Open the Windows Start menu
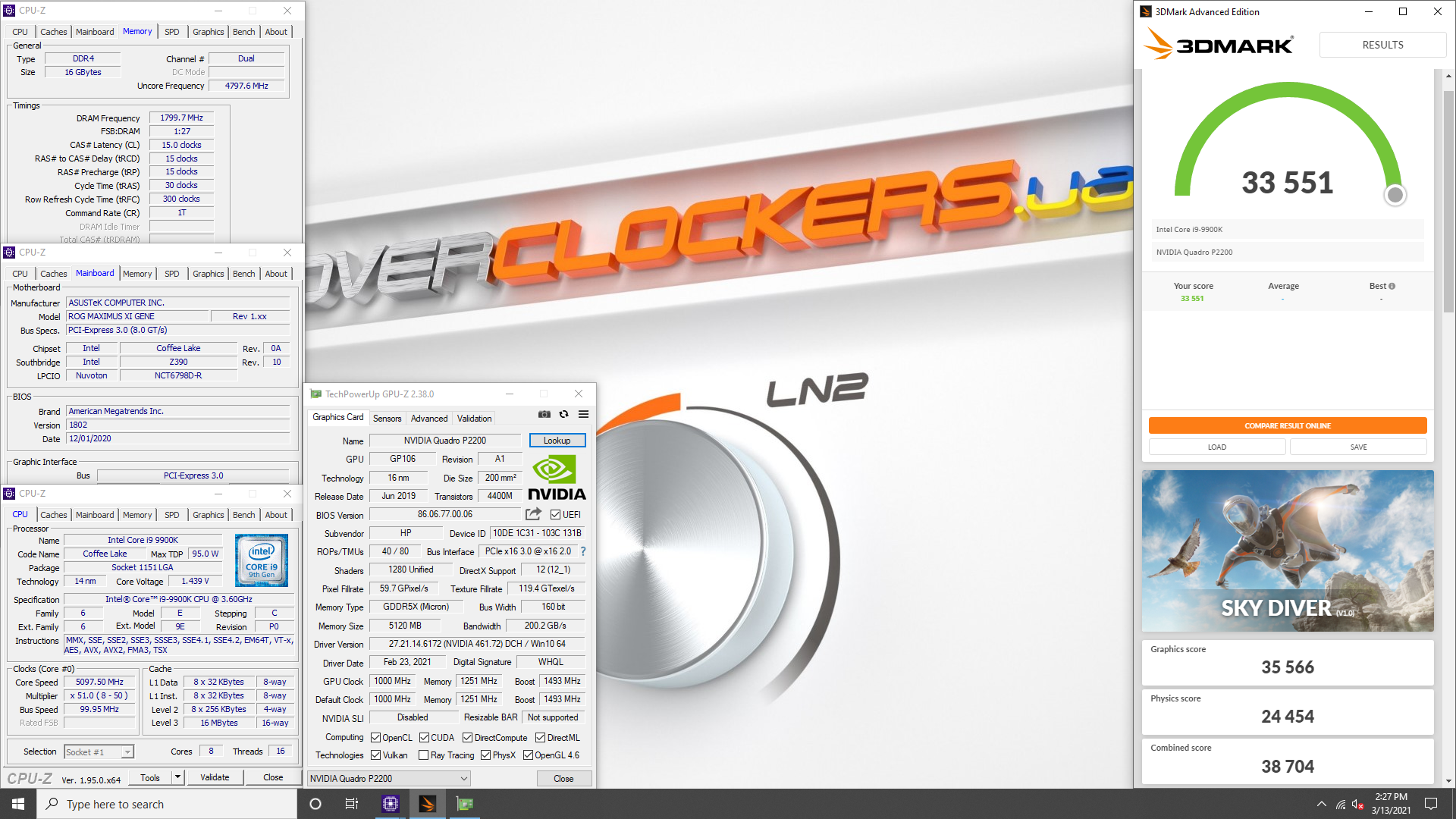The height and width of the screenshot is (819, 1456). (18, 804)
